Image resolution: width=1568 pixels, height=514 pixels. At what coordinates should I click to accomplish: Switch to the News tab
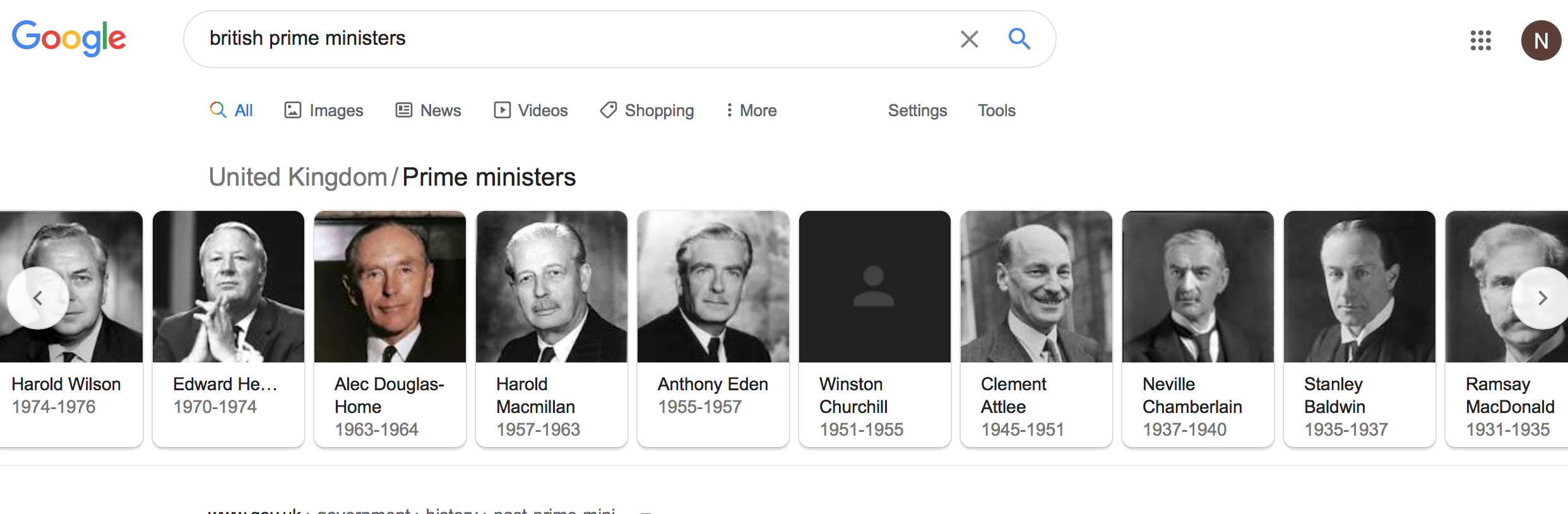click(x=428, y=111)
